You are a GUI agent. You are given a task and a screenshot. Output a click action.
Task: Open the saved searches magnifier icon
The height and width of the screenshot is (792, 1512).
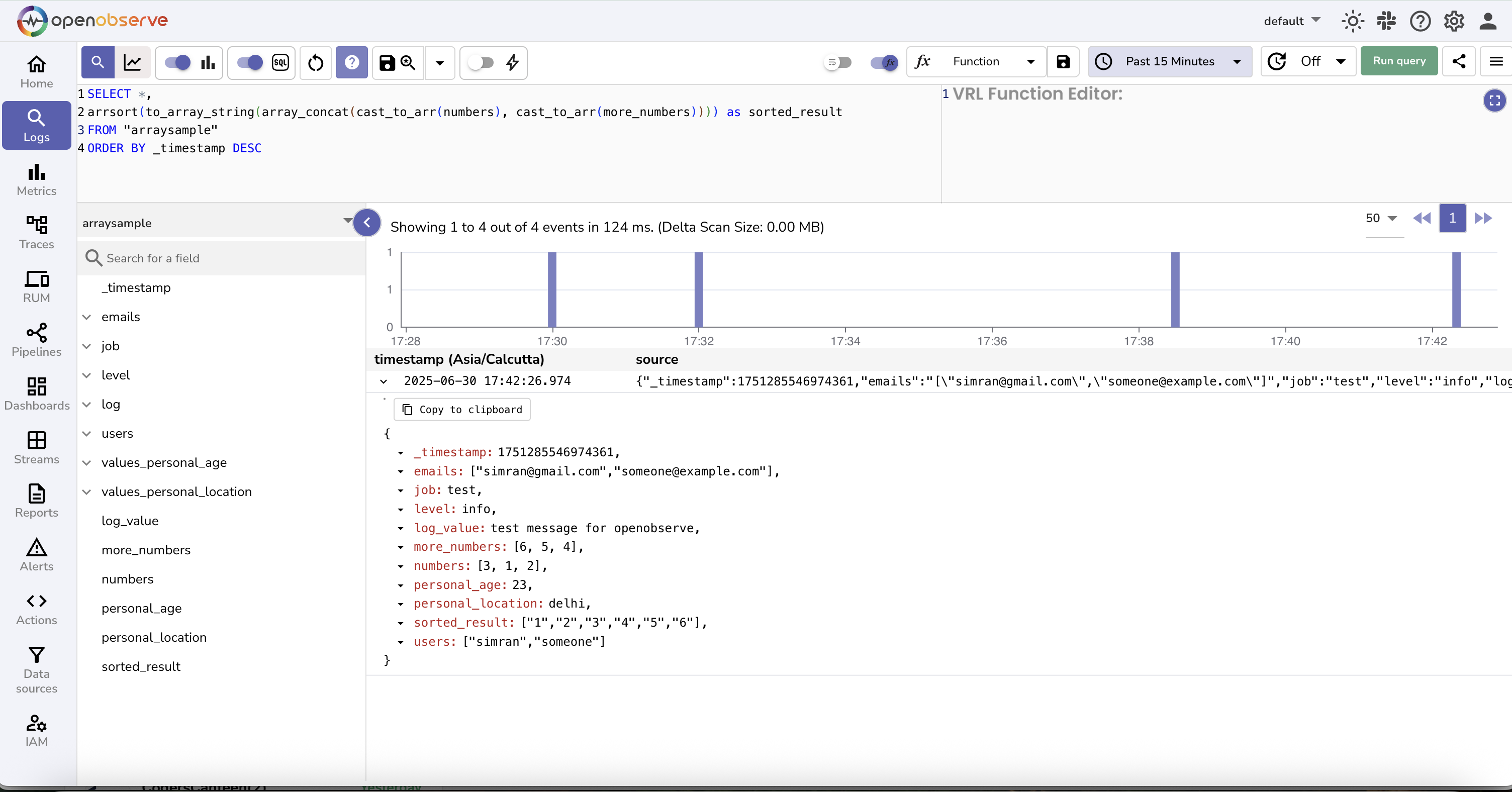[408, 63]
